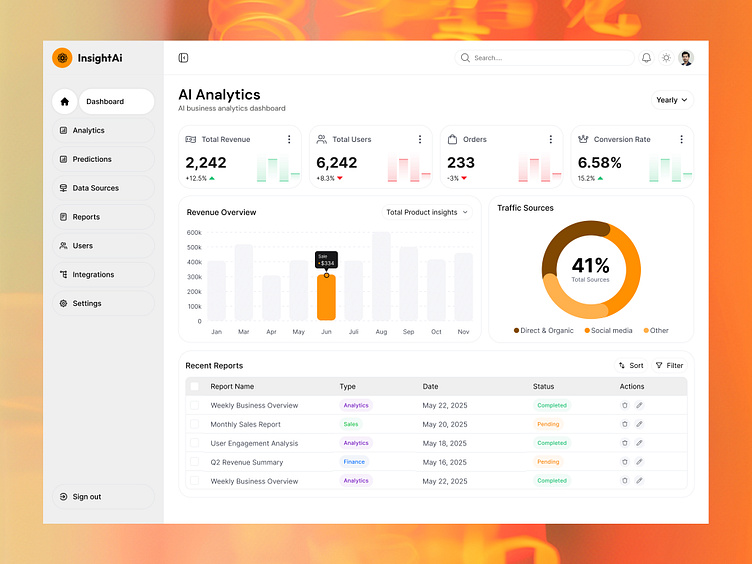The height and width of the screenshot is (564, 752).
Task: Open Users in the sidebar
Action: pyautogui.click(x=103, y=246)
